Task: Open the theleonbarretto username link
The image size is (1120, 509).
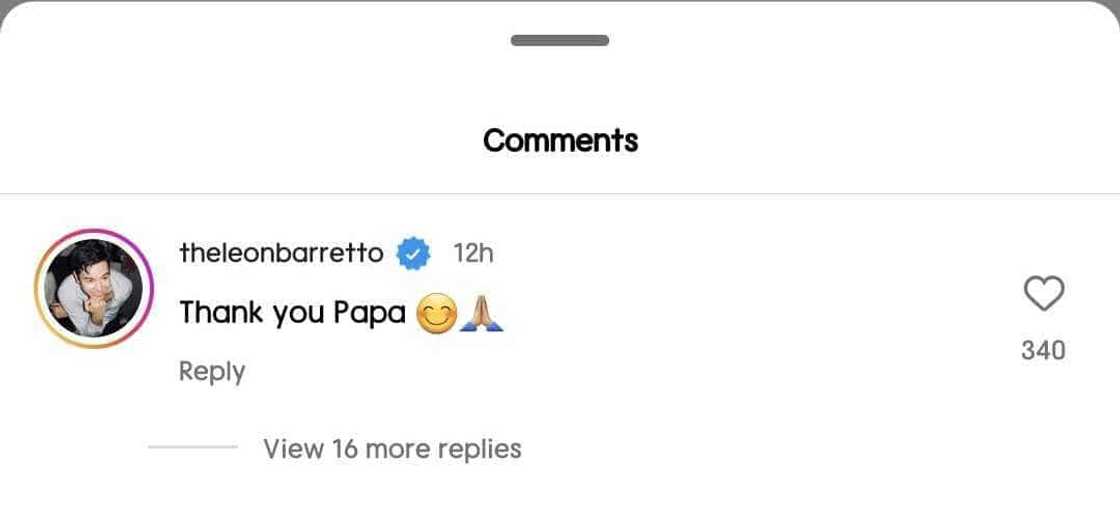Action: (281, 254)
